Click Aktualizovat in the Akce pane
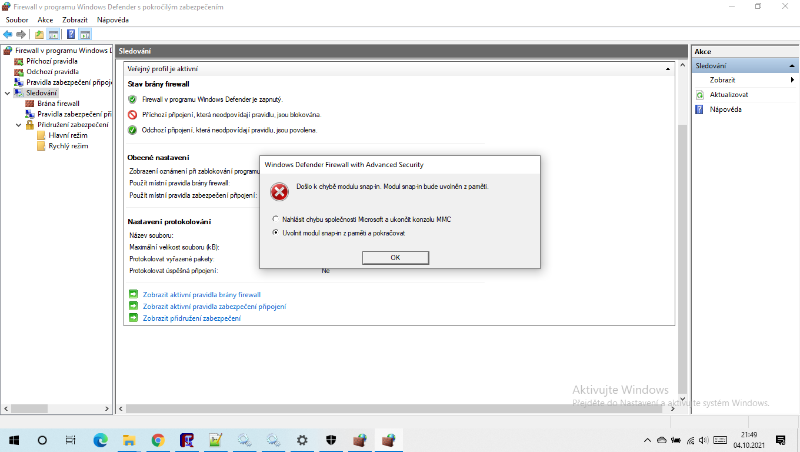The width and height of the screenshot is (800, 452). (x=729, y=95)
